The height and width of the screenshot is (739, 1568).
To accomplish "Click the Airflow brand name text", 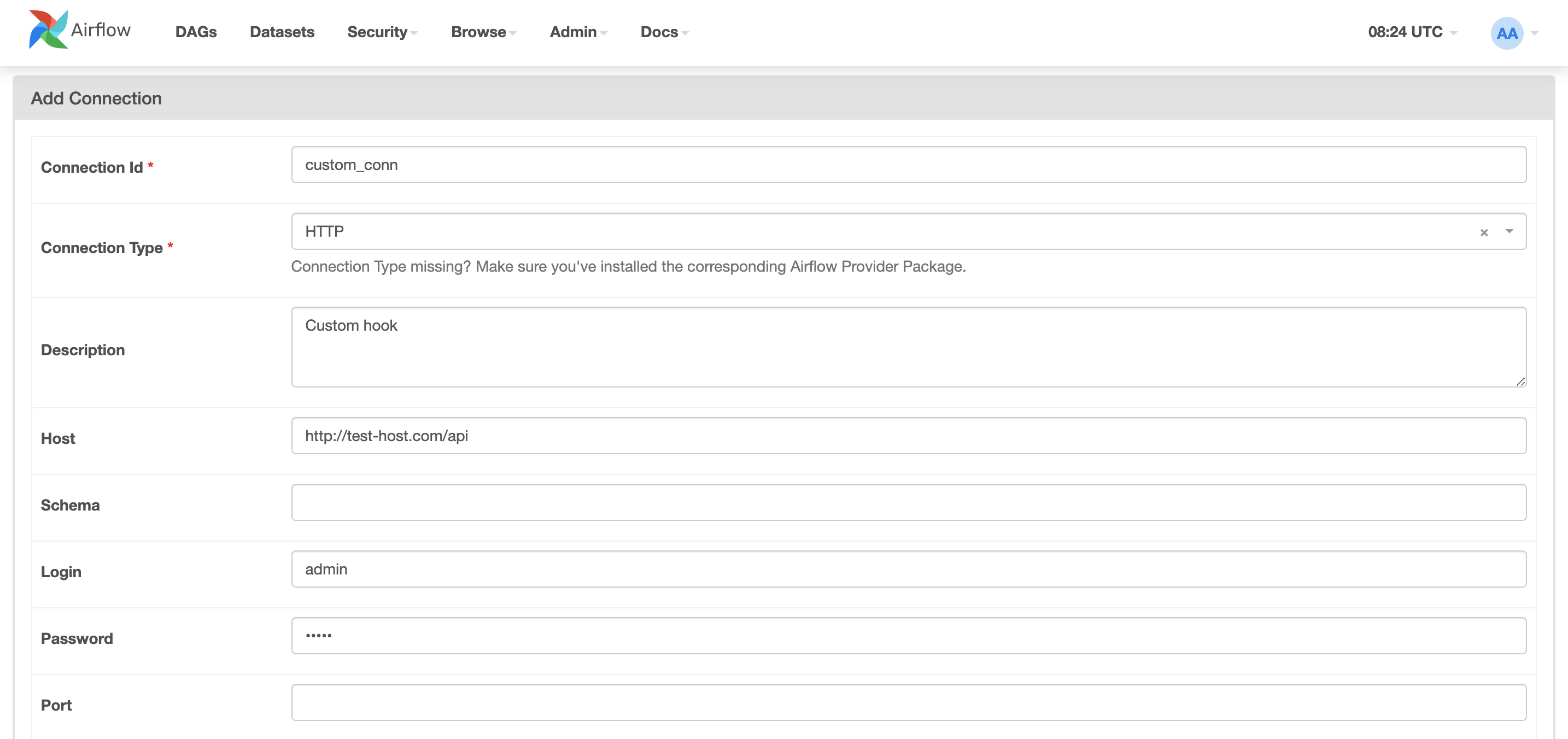I will pyautogui.click(x=101, y=30).
